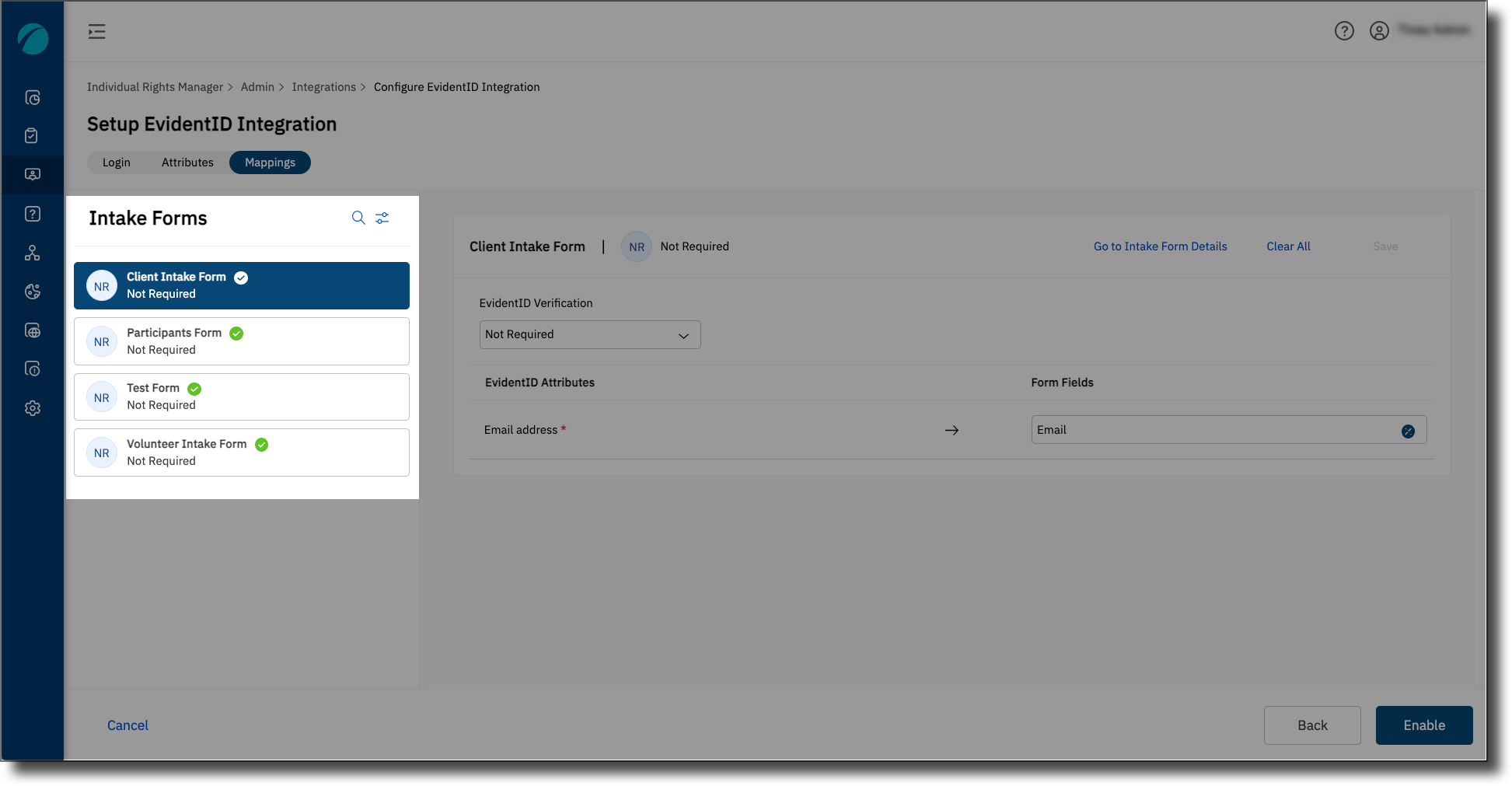Open the cookie consent icon in sidebar
Viewport: 1512px width, 786px height.
pyautogui.click(x=32, y=291)
